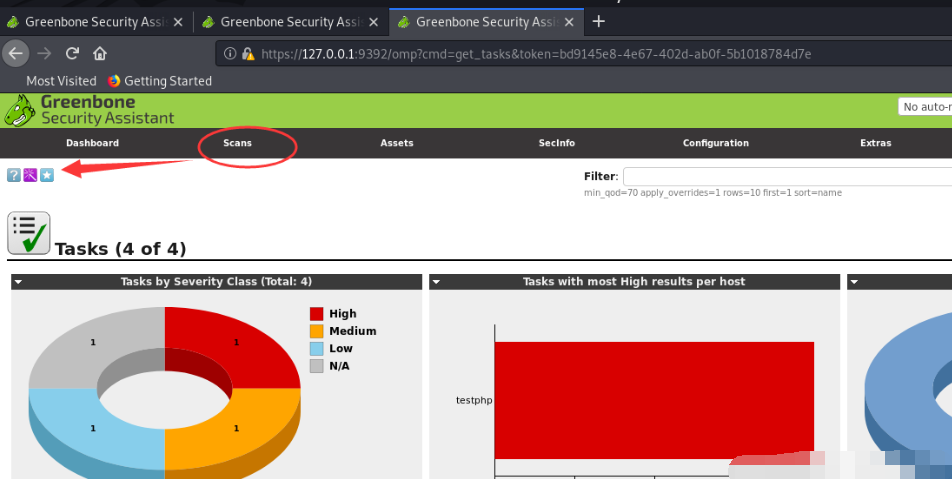Open the Dashboard menu

click(x=92, y=143)
